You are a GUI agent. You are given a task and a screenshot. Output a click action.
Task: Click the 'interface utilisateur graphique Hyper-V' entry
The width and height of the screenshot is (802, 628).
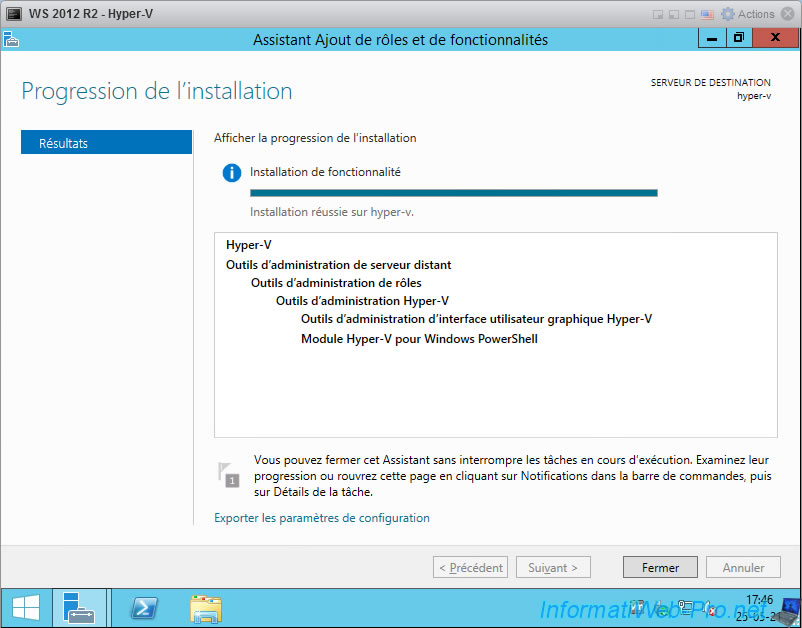pyautogui.click(x=476, y=319)
